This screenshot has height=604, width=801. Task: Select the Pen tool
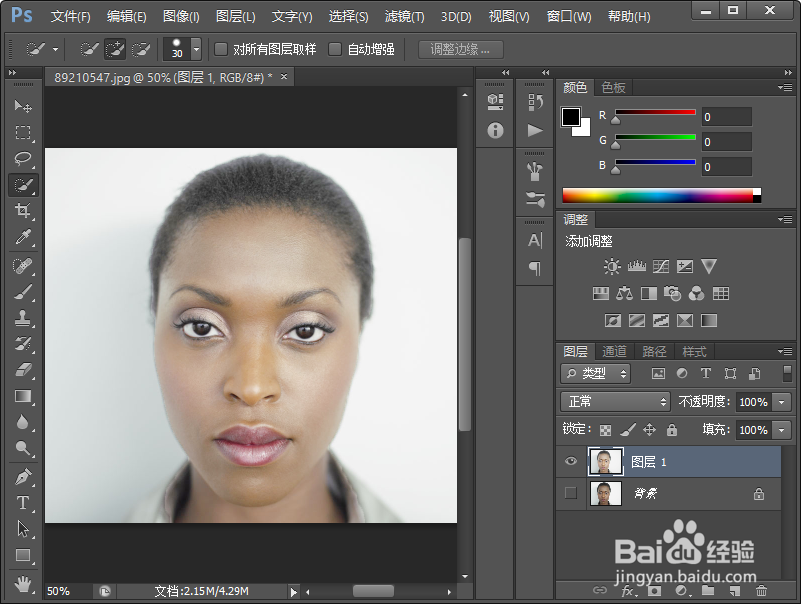(x=22, y=477)
